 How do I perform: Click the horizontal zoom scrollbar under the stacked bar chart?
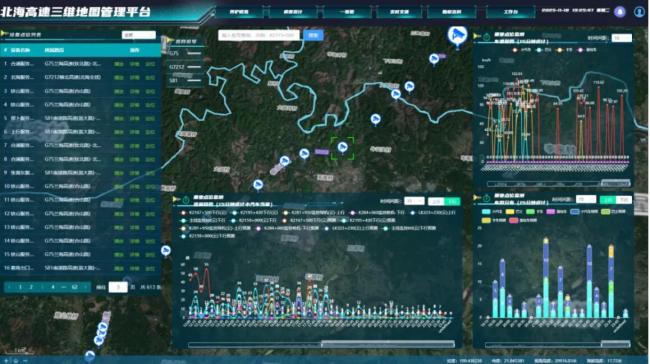click(x=558, y=344)
